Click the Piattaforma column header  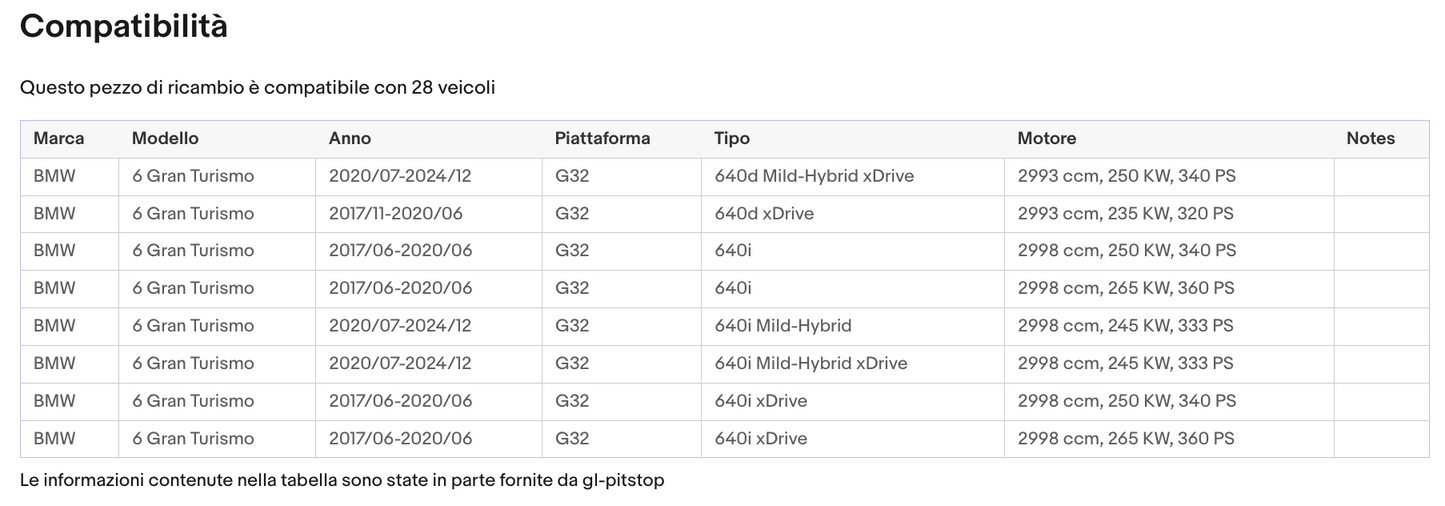602,139
